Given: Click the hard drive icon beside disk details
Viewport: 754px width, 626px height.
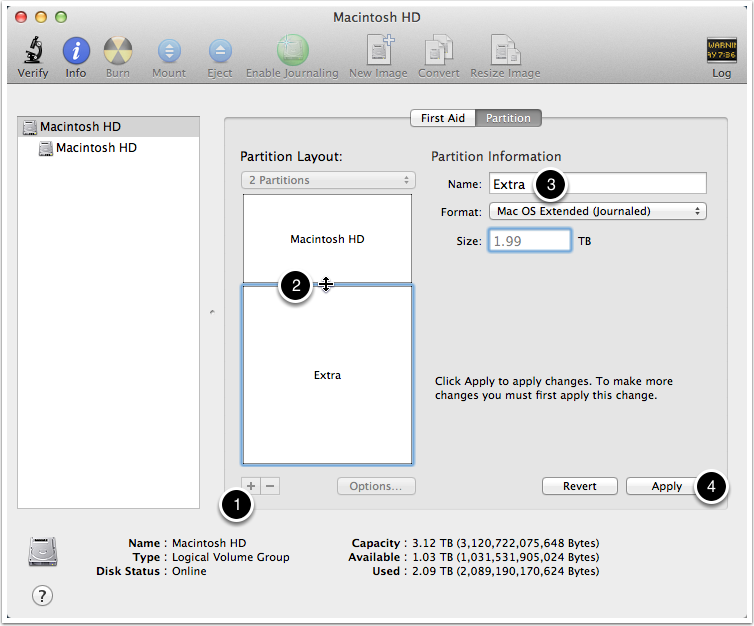Looking at the screenshot, I should click(43, 551).
